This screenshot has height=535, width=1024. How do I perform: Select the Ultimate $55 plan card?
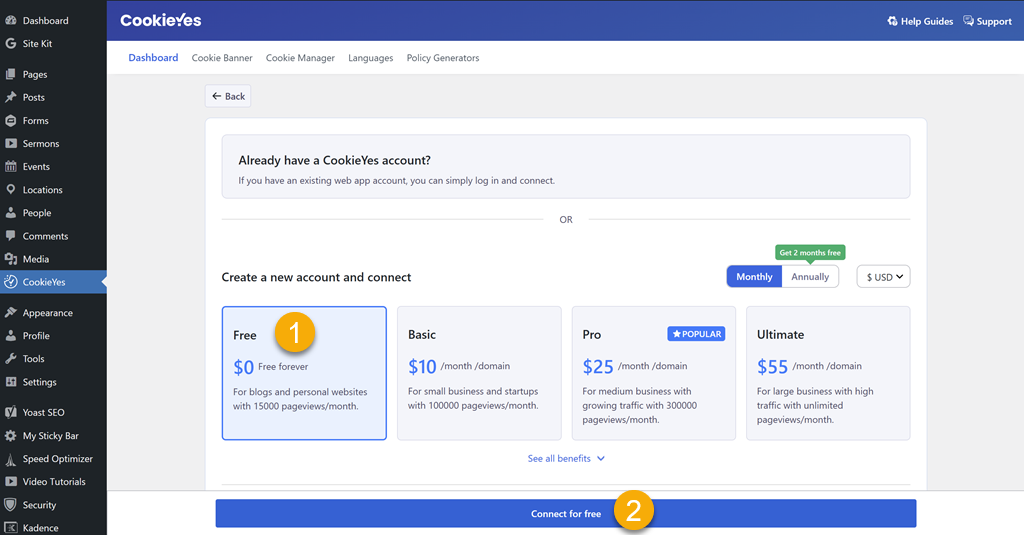click(828, 373)
